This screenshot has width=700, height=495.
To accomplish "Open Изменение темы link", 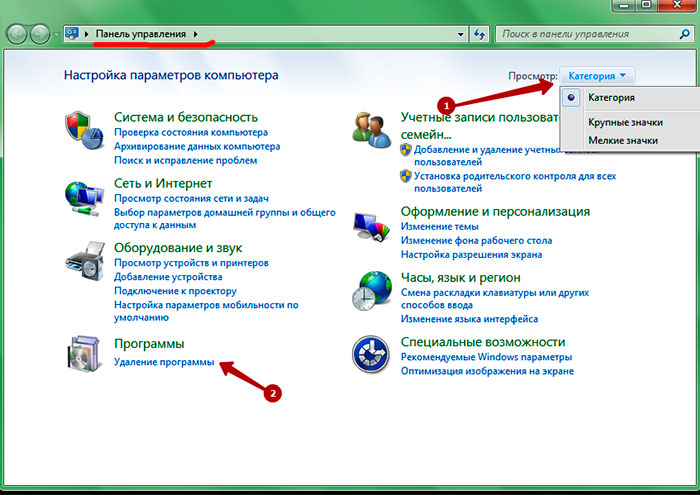I will click(439, 226).
